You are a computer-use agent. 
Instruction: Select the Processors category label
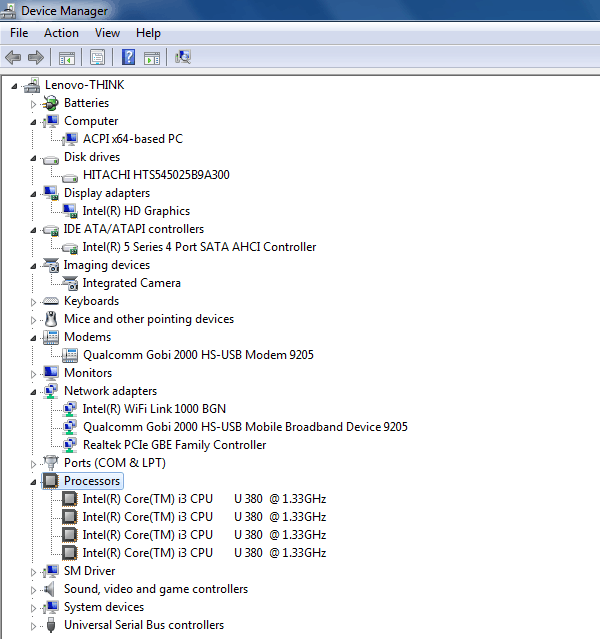(x=92, y=481)
